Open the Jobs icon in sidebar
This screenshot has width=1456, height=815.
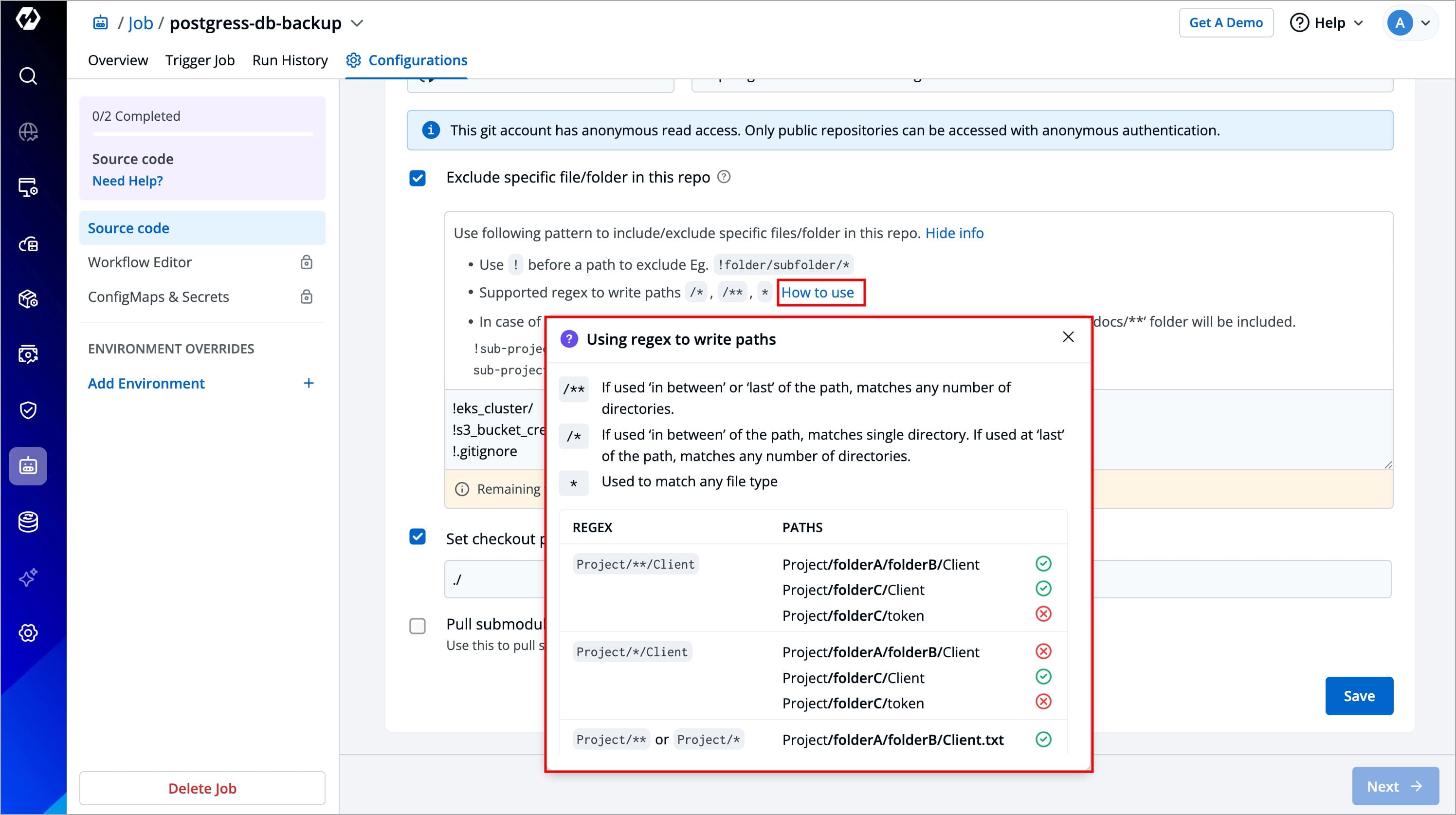tap(28, 466)
